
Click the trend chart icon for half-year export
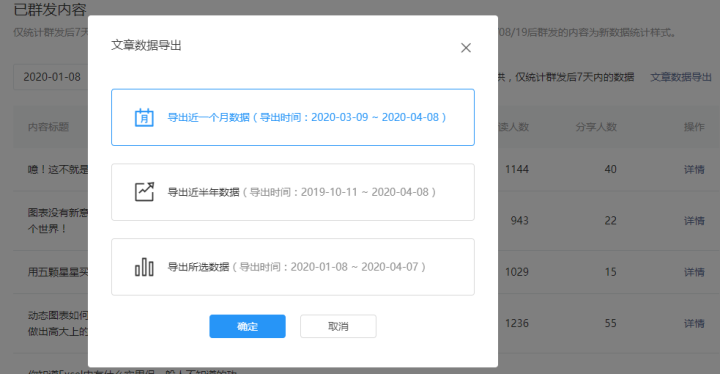click(144, 192)
